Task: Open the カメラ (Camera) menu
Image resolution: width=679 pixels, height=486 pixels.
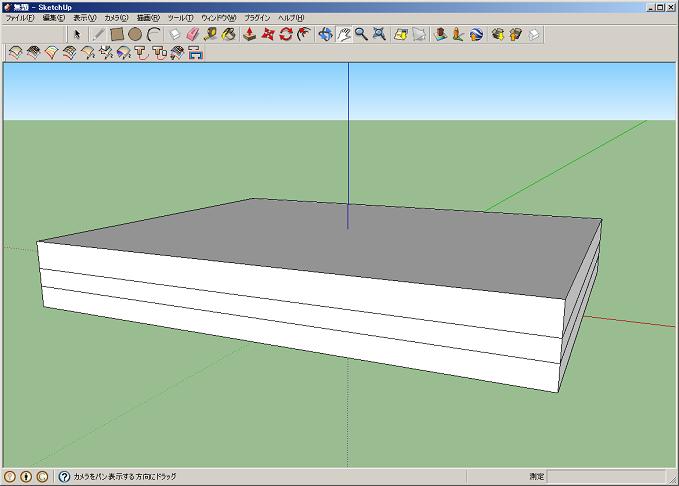Action: 116,18
